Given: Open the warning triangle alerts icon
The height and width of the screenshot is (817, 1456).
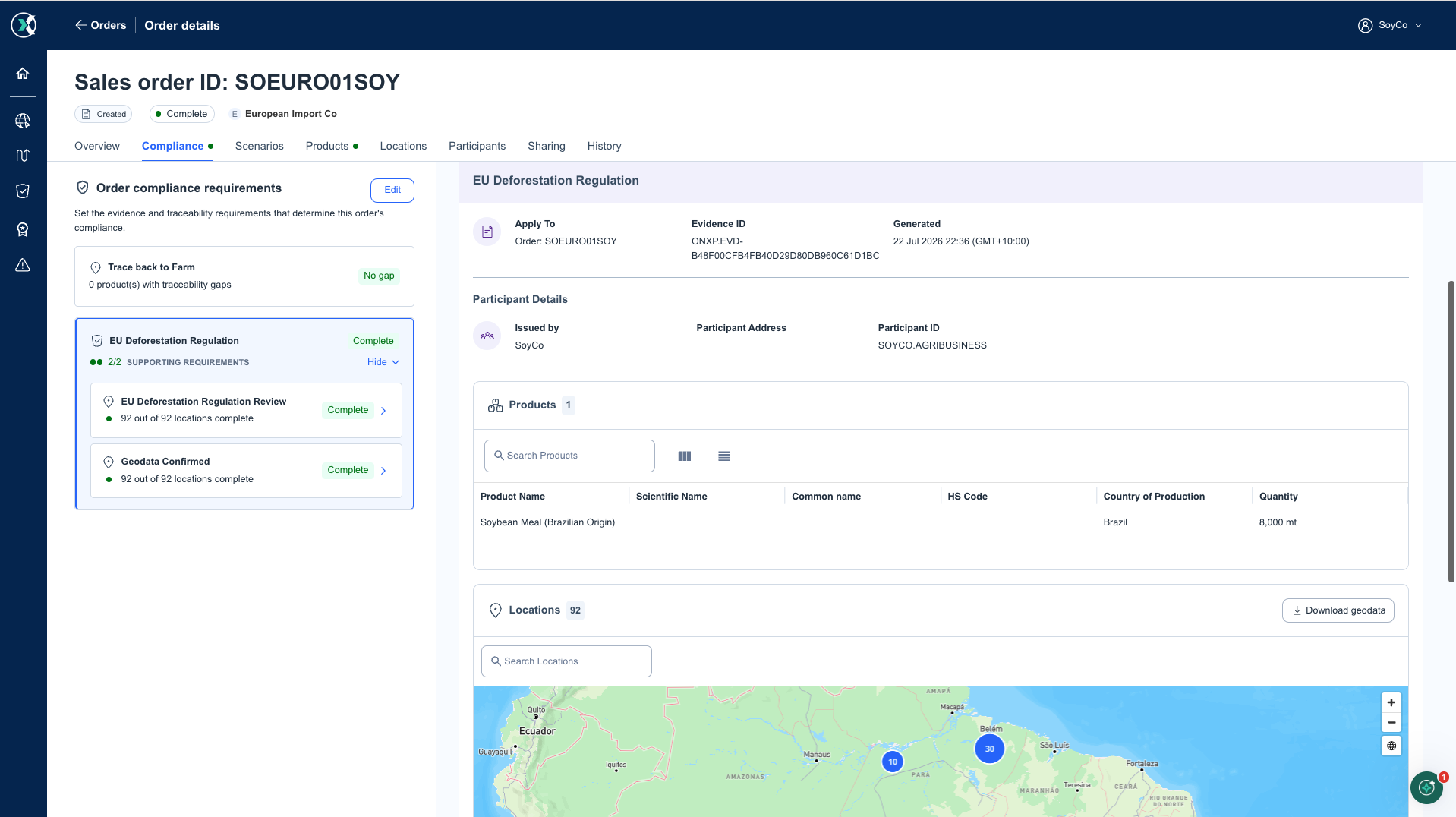Looking at the screenshot, I should click(x=23, y=265).
